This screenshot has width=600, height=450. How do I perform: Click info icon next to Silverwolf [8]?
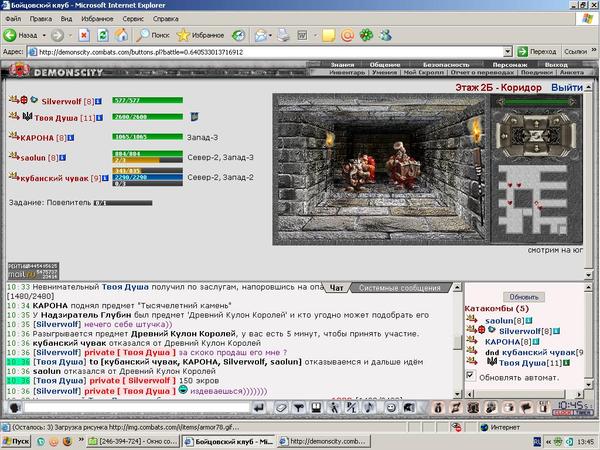(x=98, y=101)
